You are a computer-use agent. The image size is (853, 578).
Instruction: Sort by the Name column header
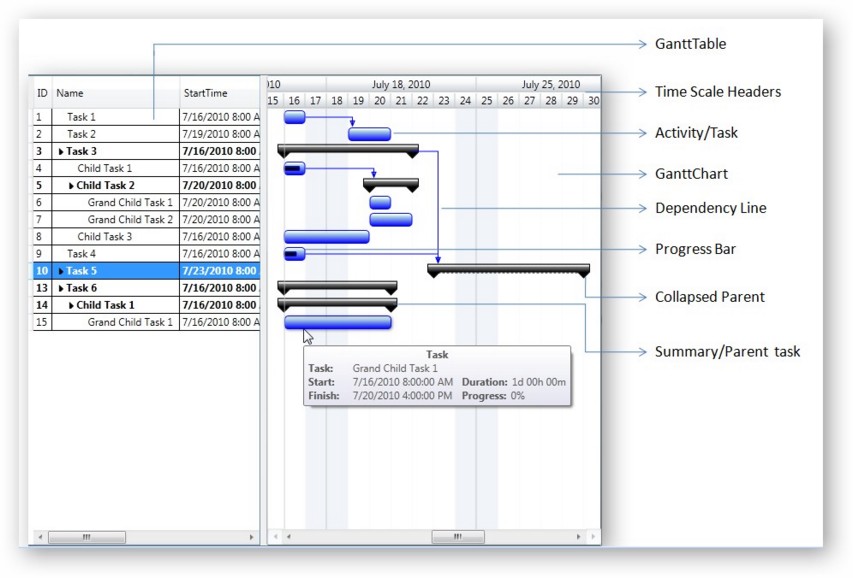pos(115,93)
